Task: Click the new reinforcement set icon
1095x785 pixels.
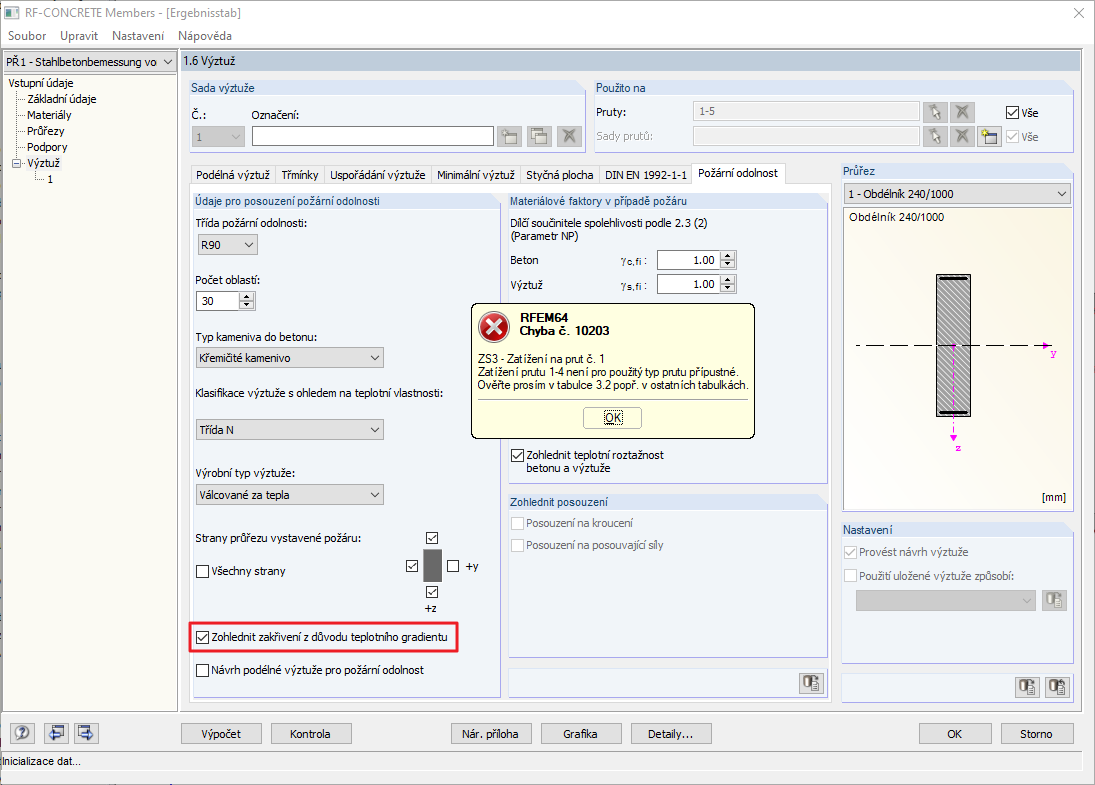Action: pos(510,135)
